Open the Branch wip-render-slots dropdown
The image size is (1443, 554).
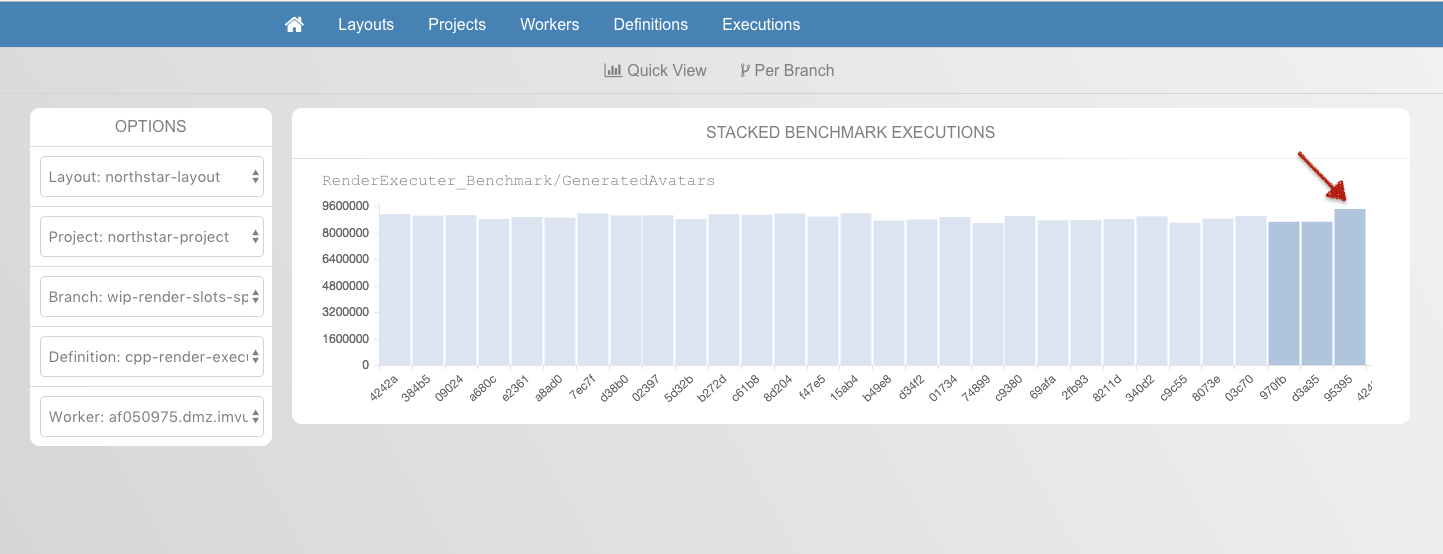(151, 297)
